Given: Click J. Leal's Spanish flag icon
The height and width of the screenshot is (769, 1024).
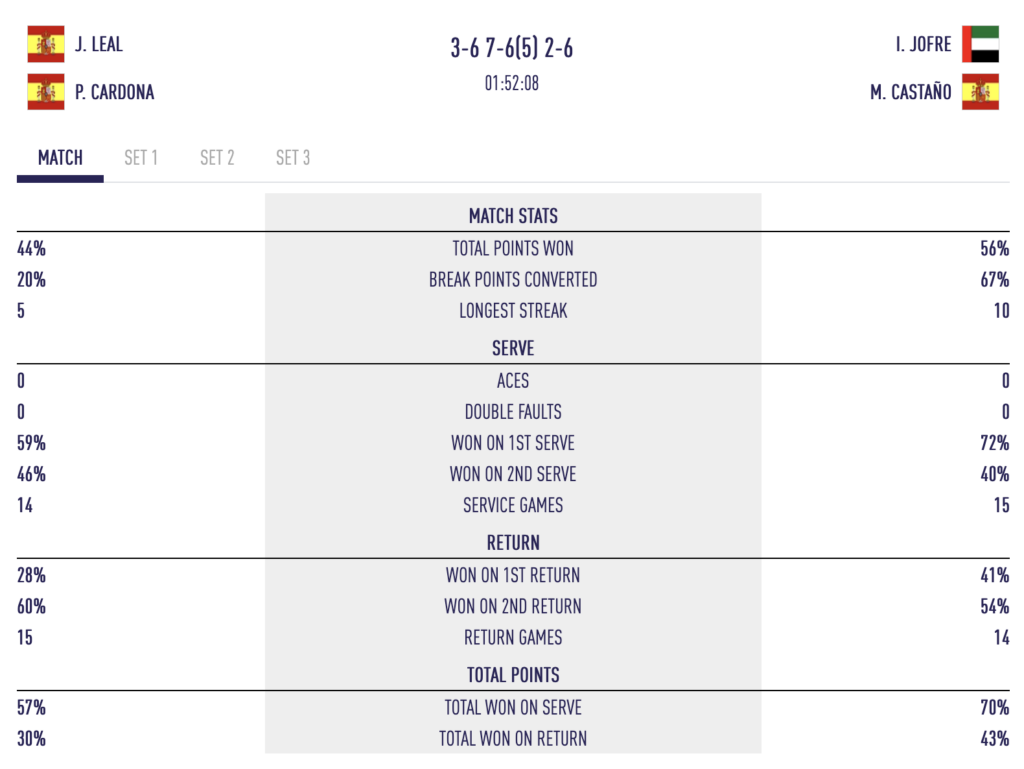Looking at the screenshot, I should point(46,44).
